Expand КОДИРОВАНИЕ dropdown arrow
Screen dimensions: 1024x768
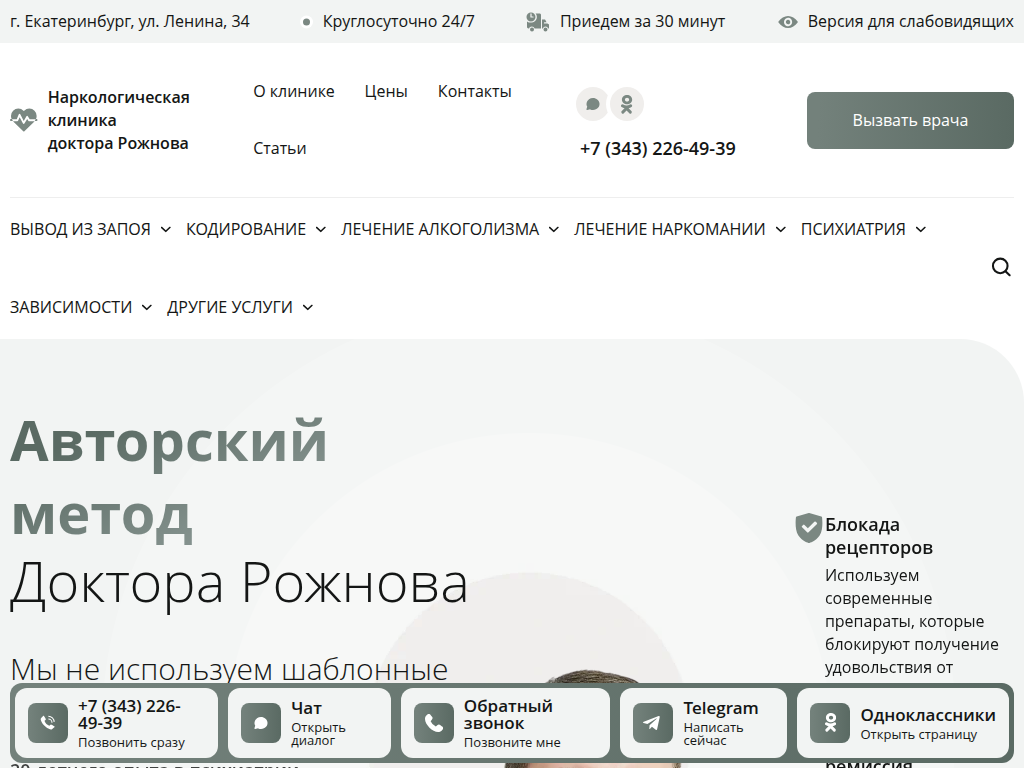tap(321, 229)
